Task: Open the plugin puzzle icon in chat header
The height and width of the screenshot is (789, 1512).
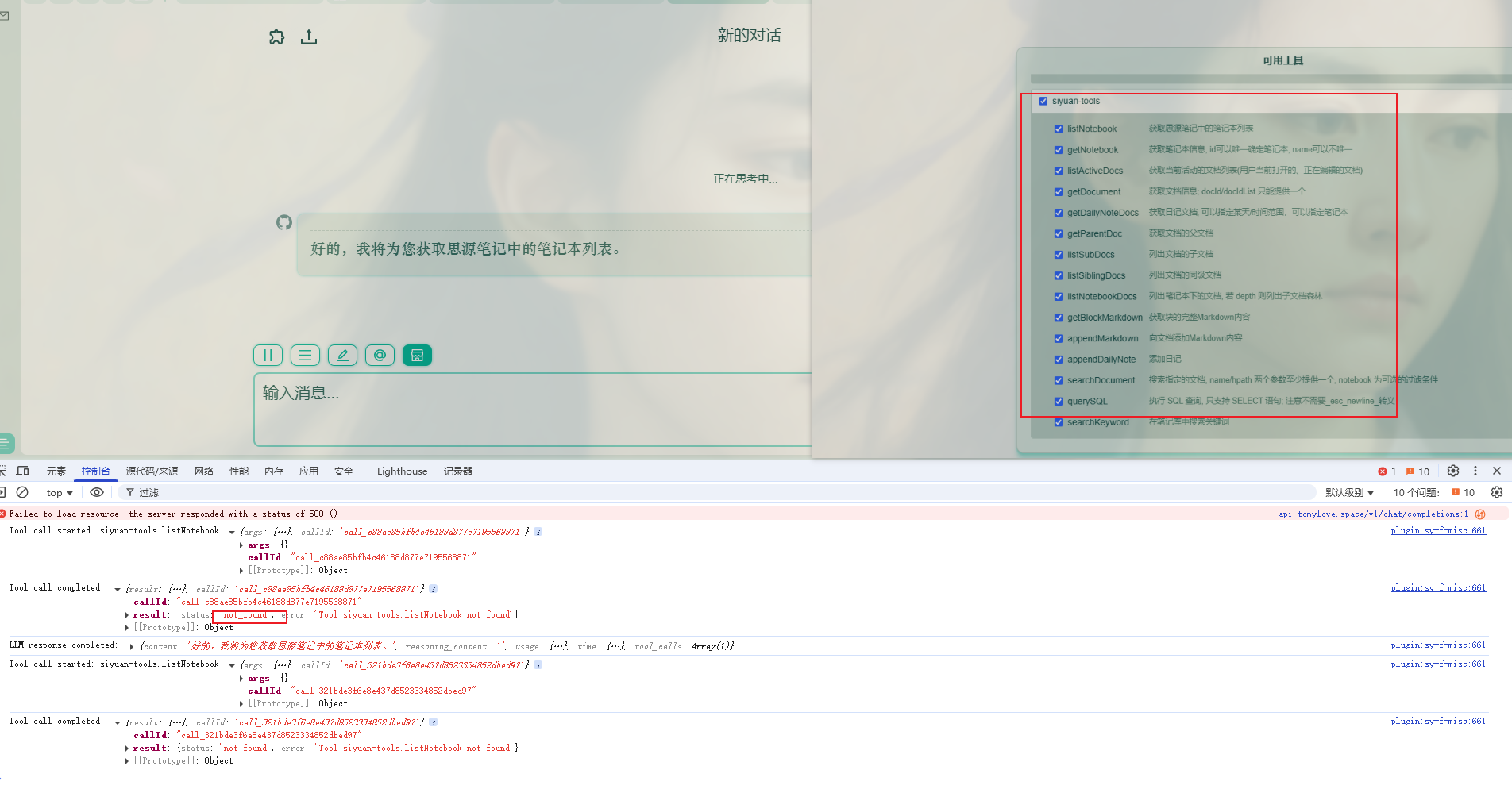Action: tap(276, 37)
